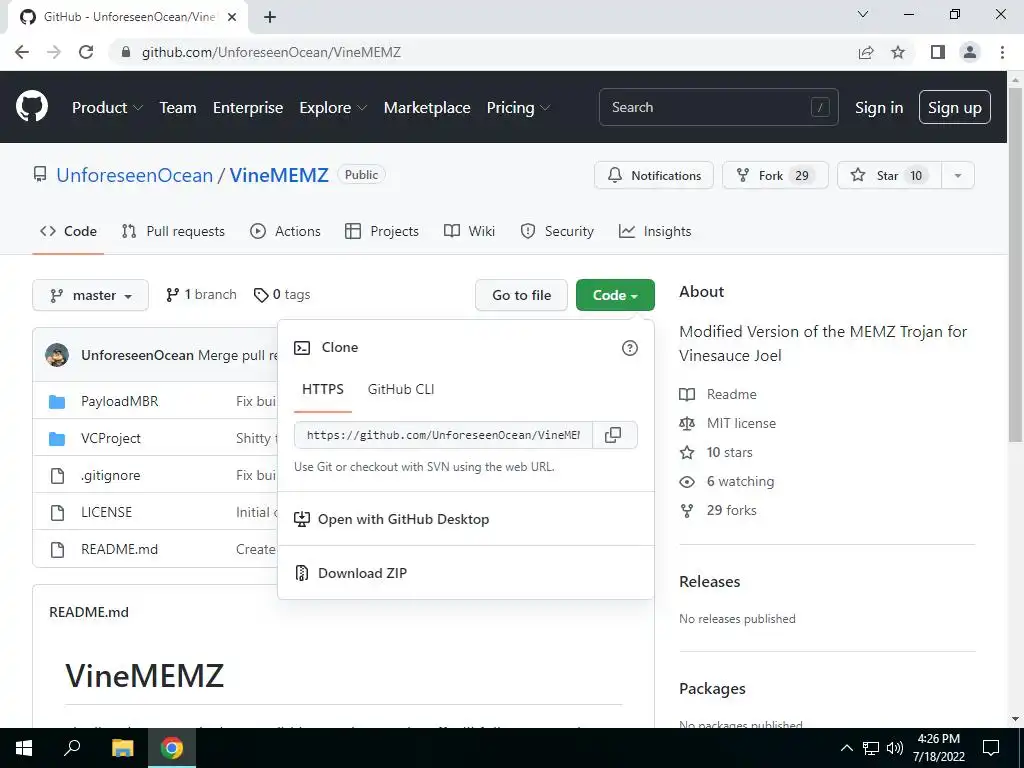Screen dimensions: 1024x768
Task: Open File Explorer from taskbar
Action: [x=123, y=748]
